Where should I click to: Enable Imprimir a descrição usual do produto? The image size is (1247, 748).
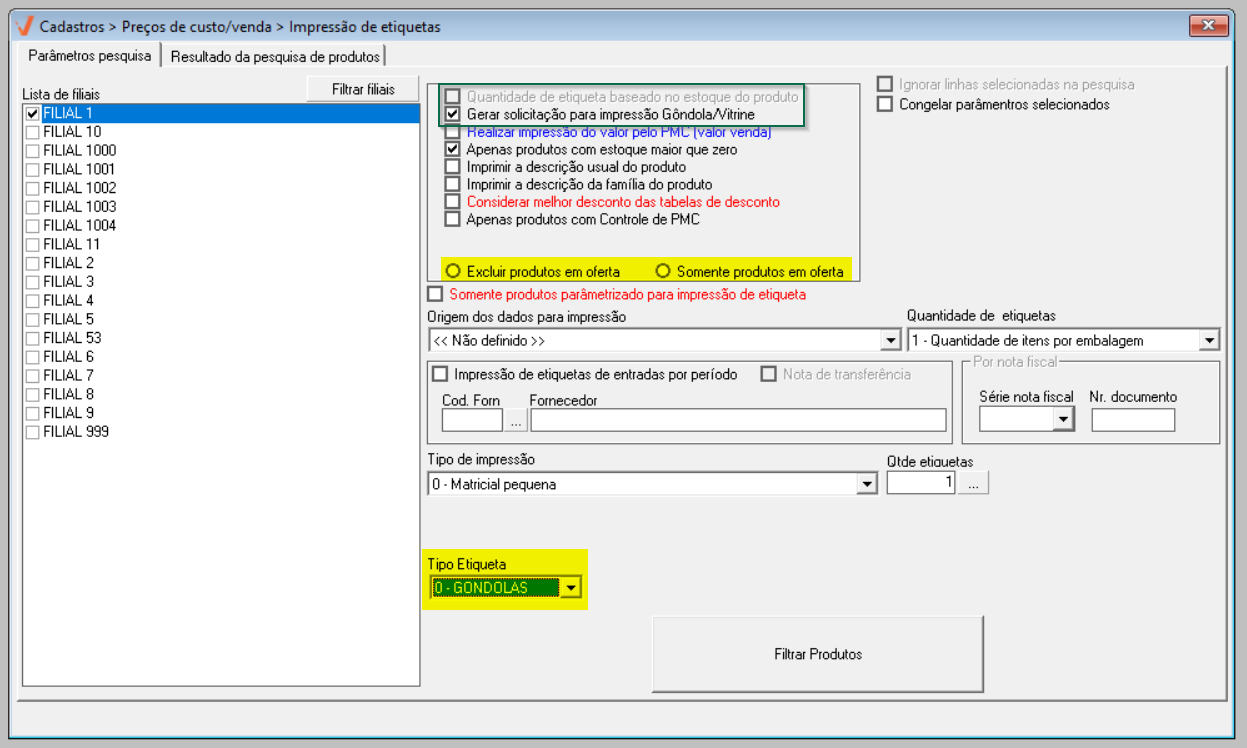point(453,167)
